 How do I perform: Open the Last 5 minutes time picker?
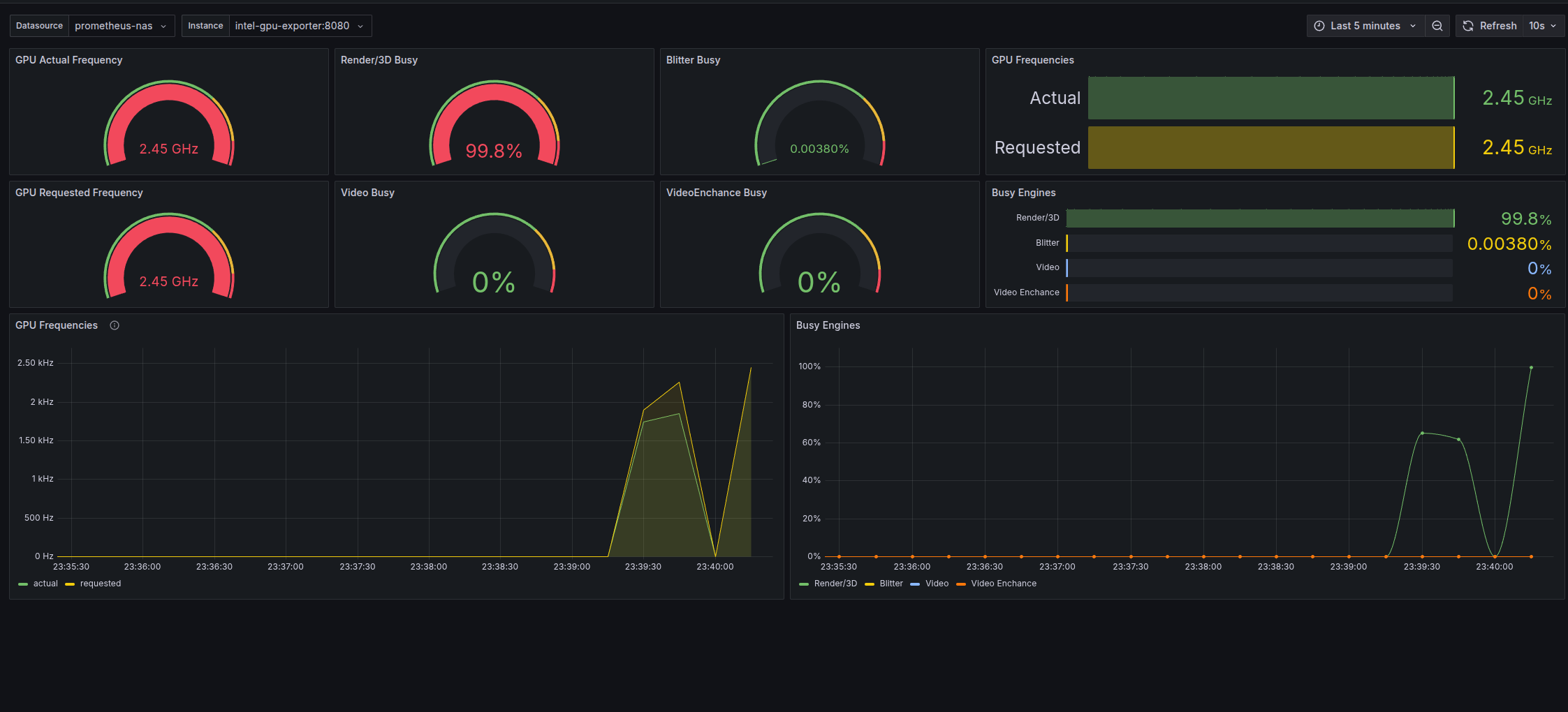(x=1365, y=26)
